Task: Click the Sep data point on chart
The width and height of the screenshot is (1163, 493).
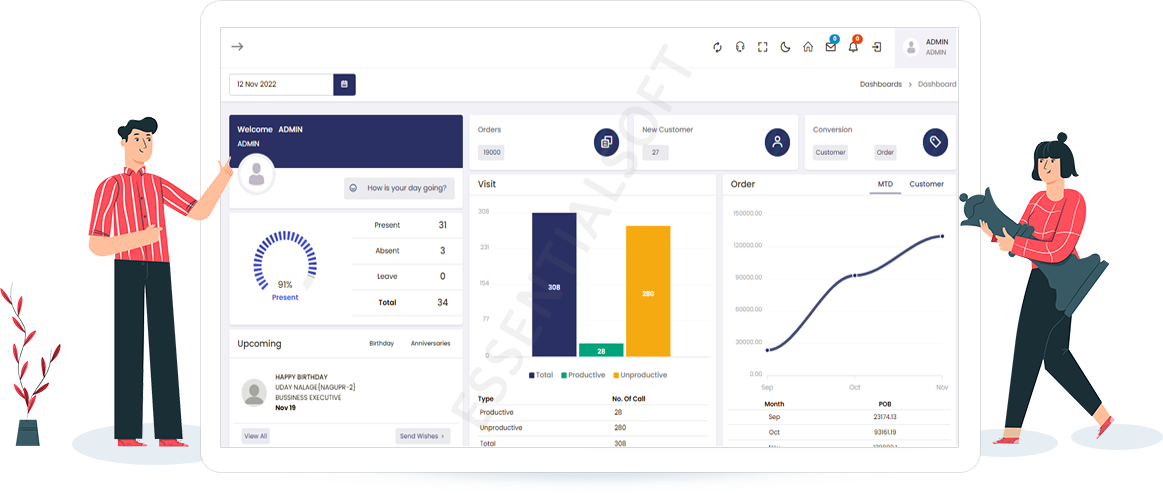Action: (768, 350)
